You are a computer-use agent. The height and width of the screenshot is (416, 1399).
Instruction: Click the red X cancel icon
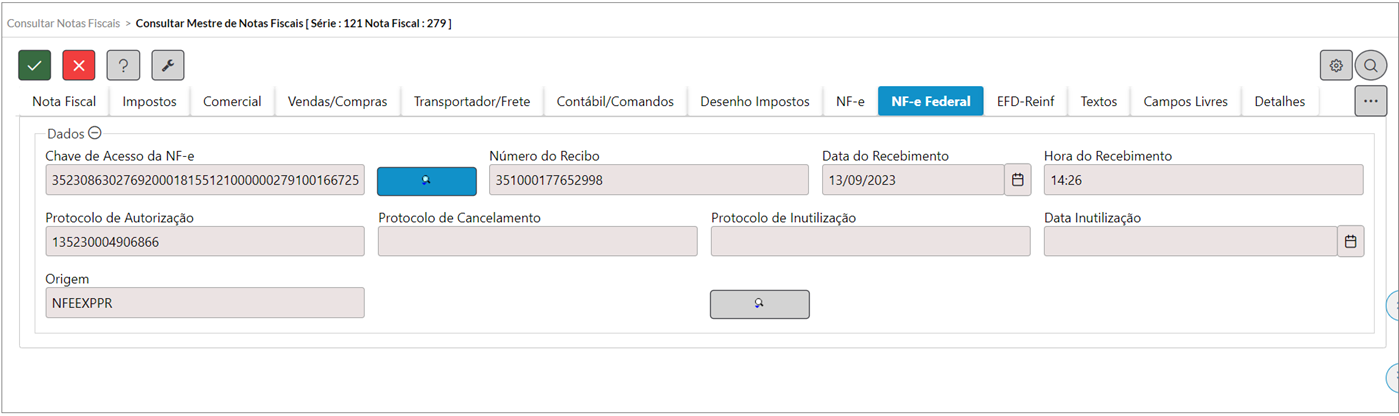[79, 65]
